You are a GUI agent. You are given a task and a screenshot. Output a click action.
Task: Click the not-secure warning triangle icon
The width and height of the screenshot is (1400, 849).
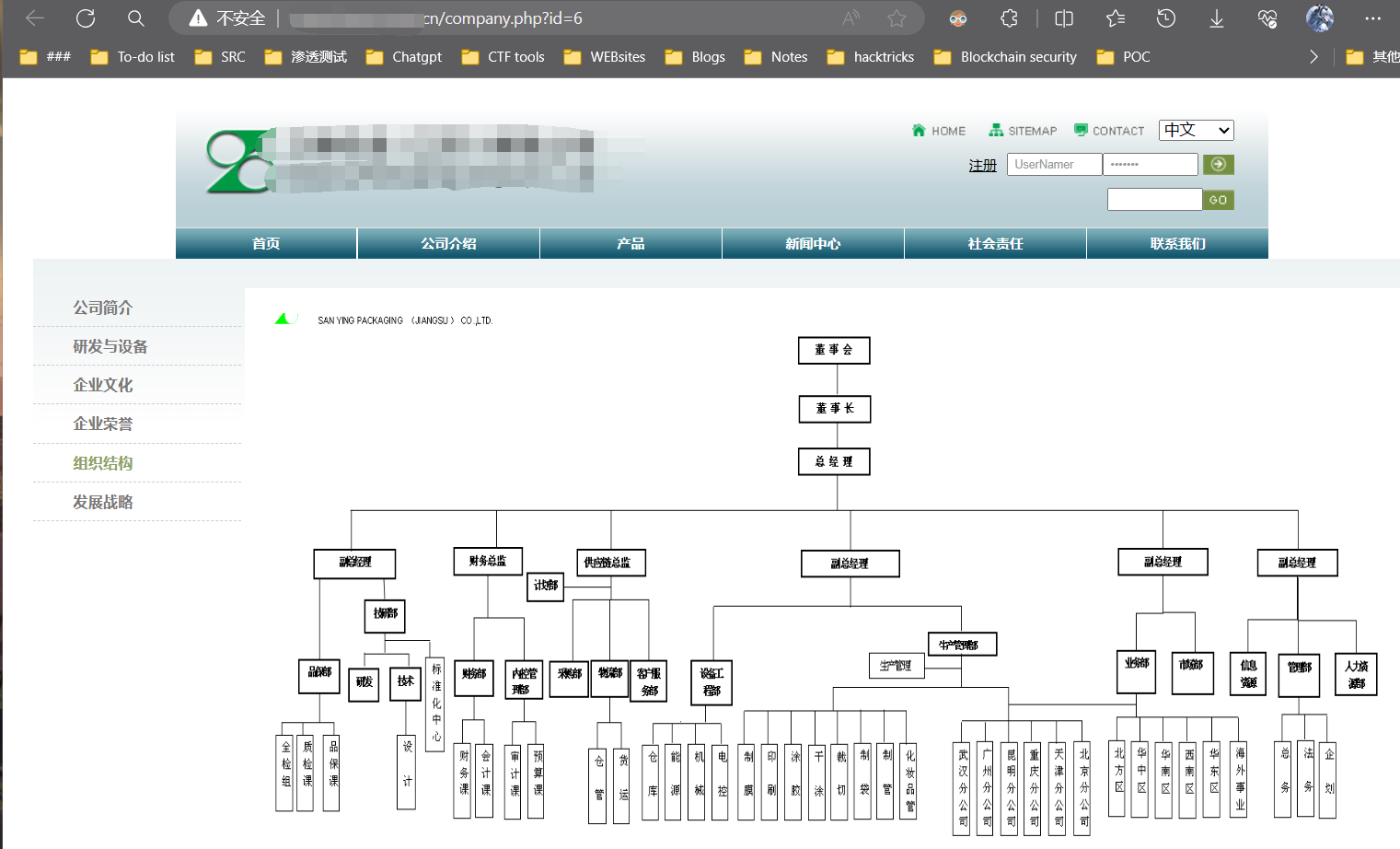(x=197, y=18)
